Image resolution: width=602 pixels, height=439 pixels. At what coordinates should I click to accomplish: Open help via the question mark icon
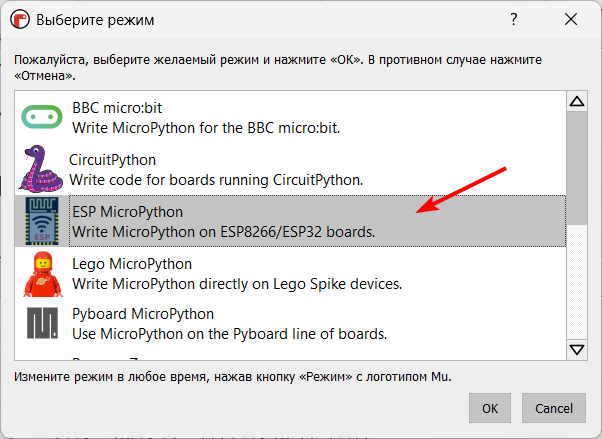coord(514,19)
